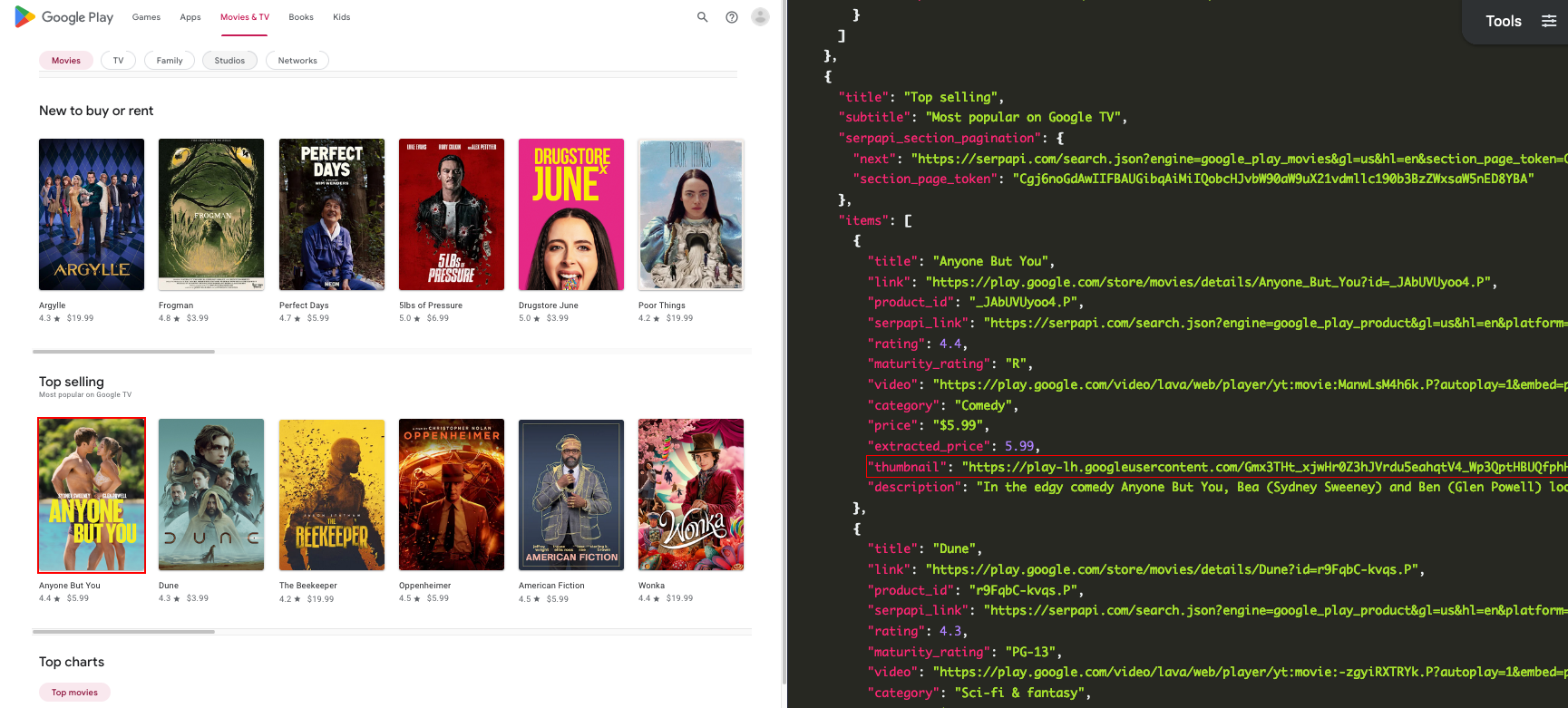The height and width of the screenshot is (708, 1568).
Task: Click the Oppenheimer title link
Action: click(x=425, y=586)
